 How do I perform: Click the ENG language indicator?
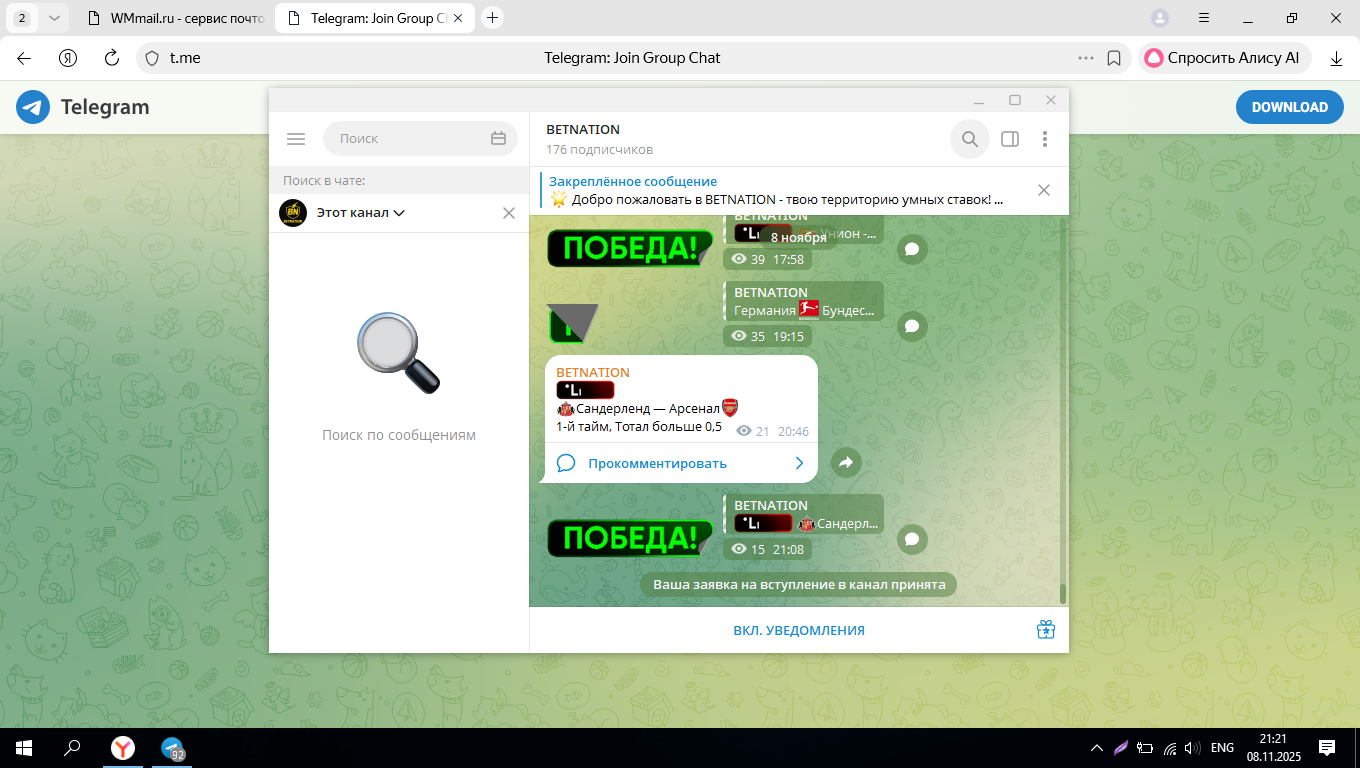point(1222,747)
